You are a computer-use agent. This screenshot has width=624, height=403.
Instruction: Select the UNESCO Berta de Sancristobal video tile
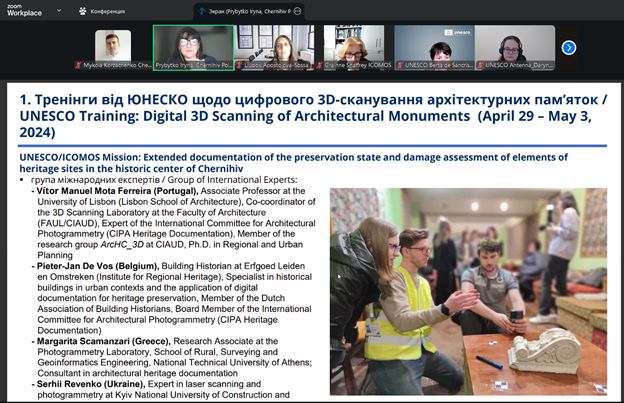pyautogui.click(x=434, y=46)
